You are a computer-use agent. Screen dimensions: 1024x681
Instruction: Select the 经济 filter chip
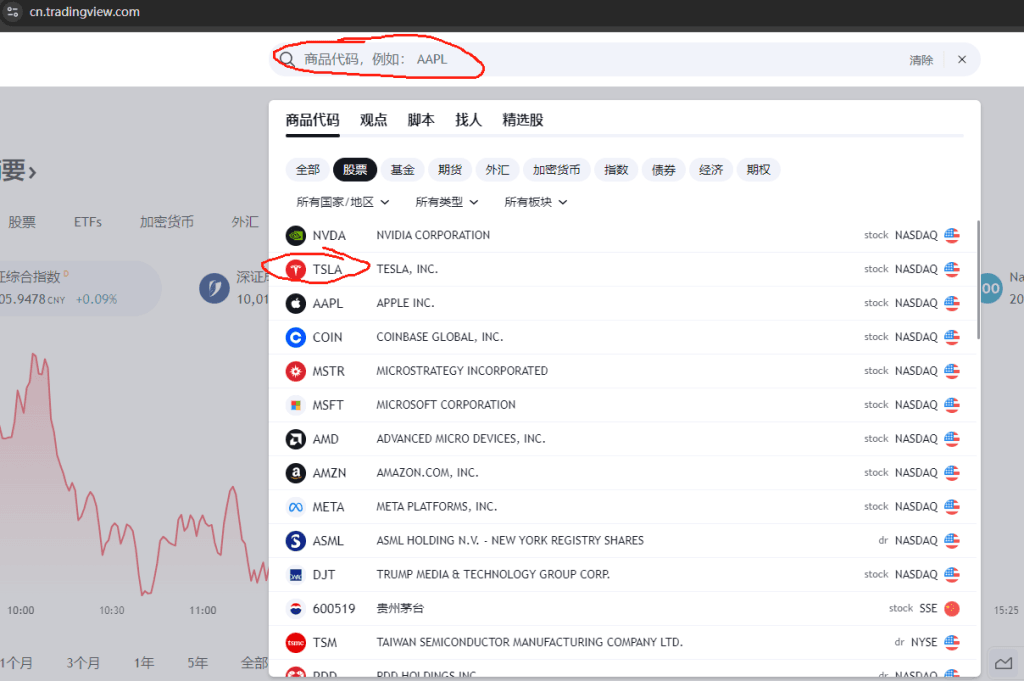coord(711,170)
